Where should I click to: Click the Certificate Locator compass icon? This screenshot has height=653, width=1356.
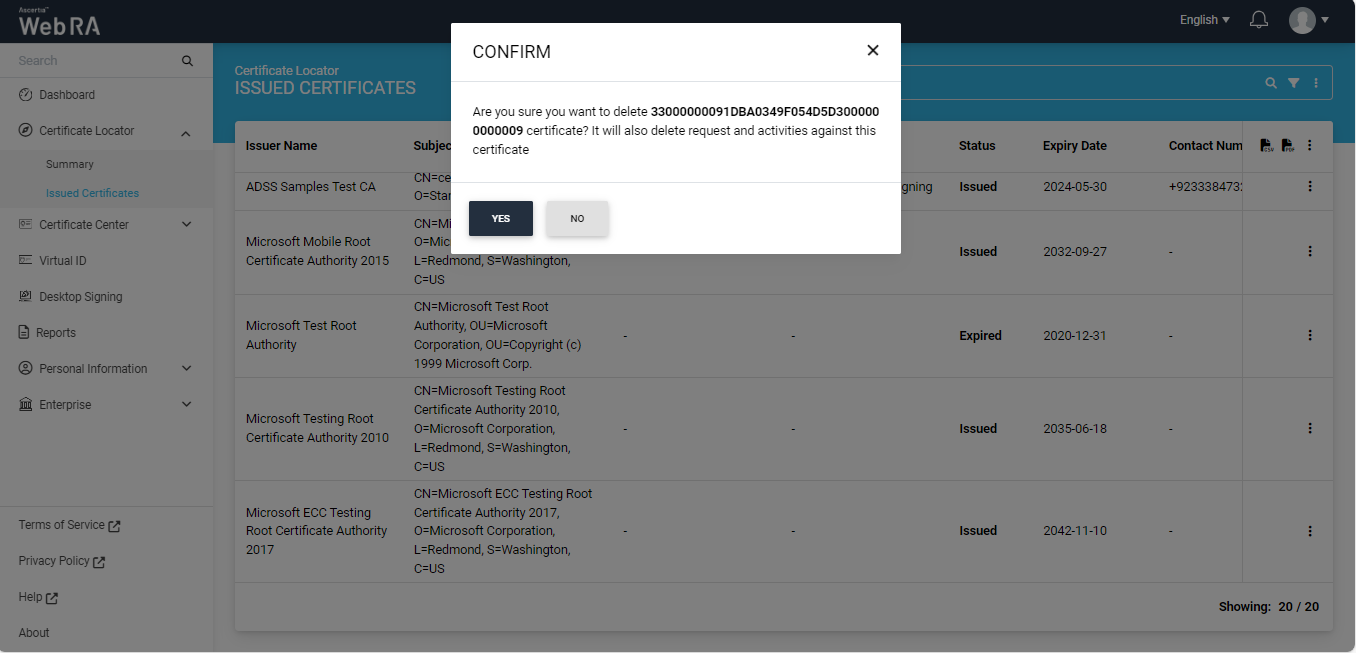point(26,131)
